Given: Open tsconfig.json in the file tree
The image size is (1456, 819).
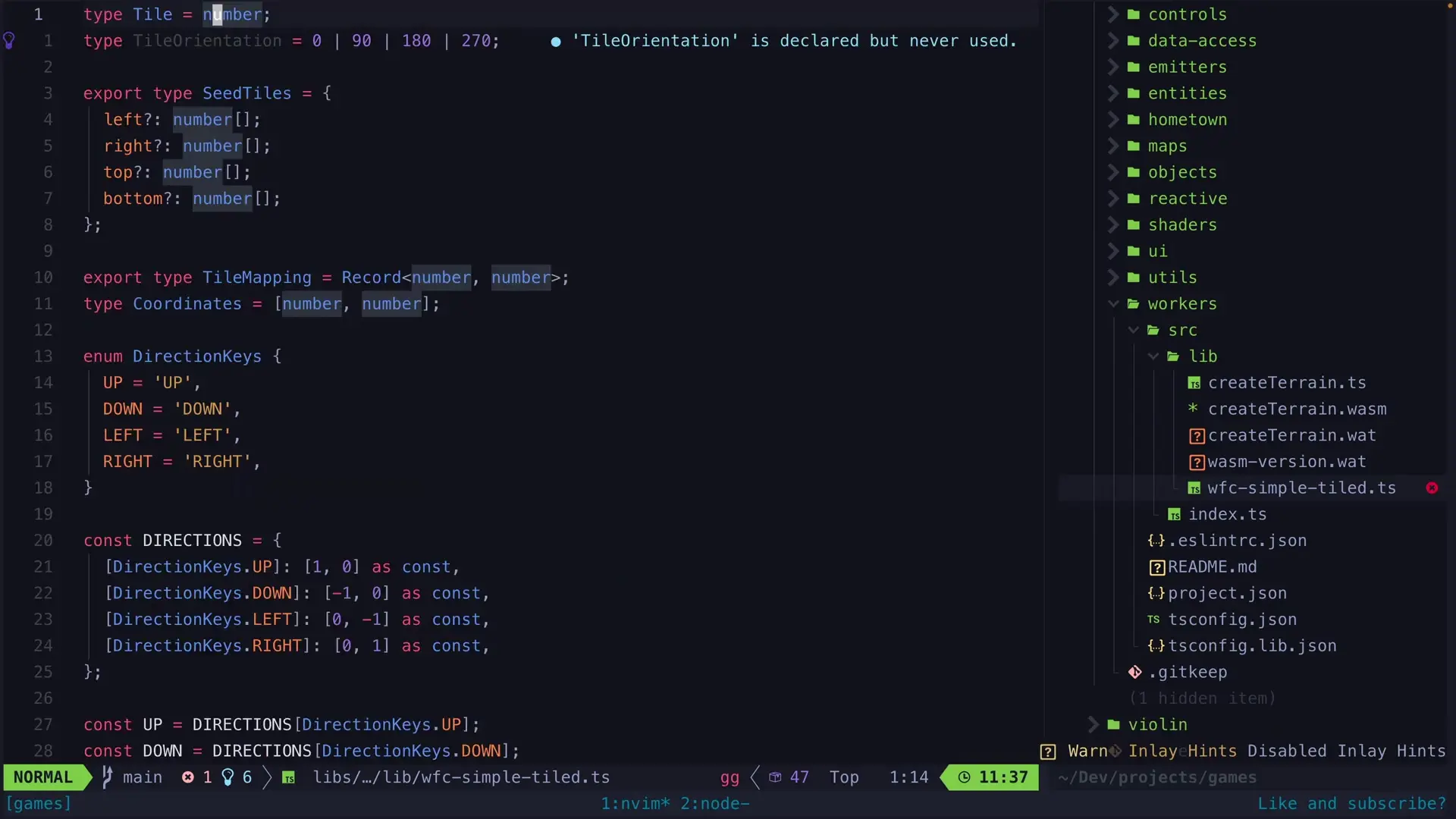Looking at the screenshot, I should (x=1232, y=620).
